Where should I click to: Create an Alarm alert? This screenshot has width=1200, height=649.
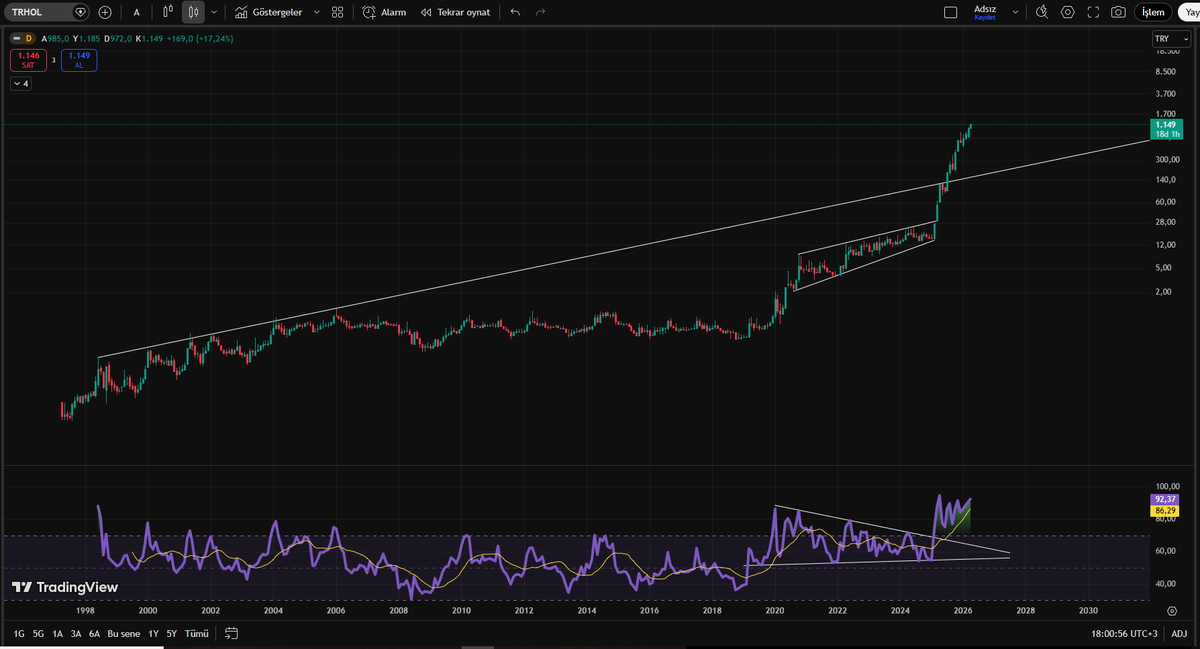(384, 12)
